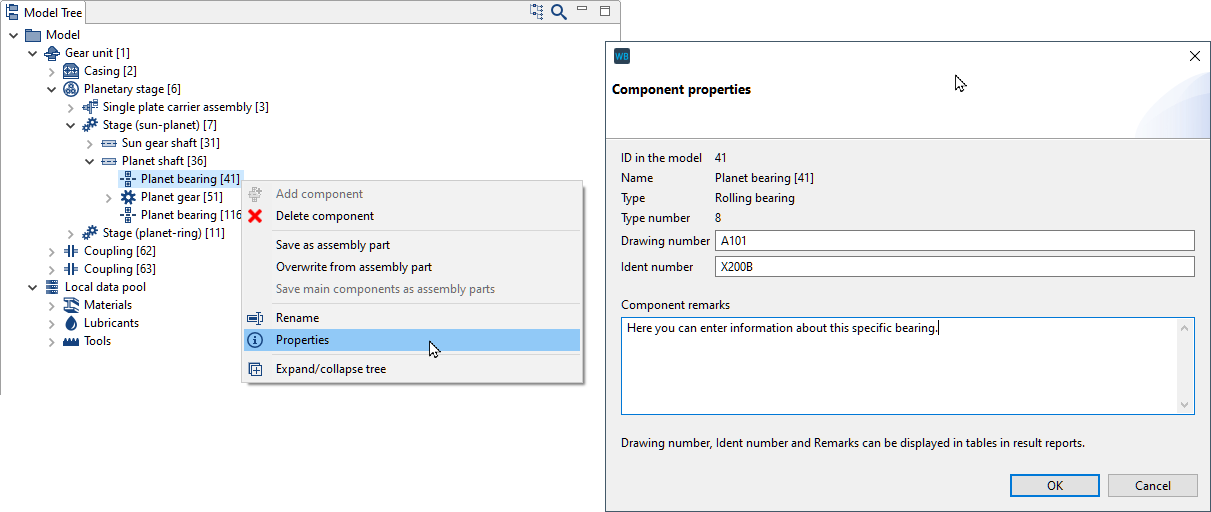Expand the Lubricants node
This screenshot has width=1211, height=512.
(52, 323)
